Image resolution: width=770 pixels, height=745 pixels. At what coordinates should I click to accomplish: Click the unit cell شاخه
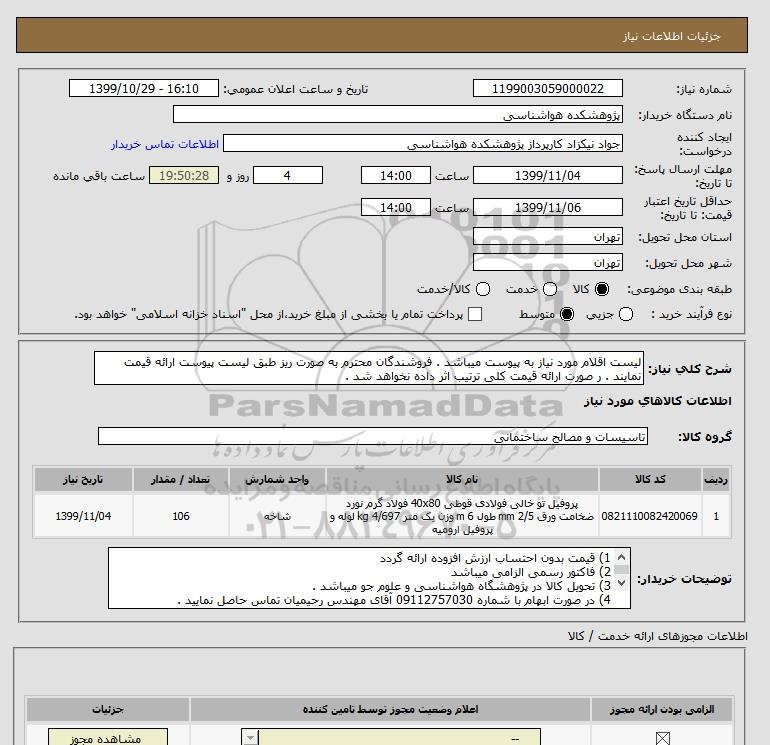coord(277,516)
